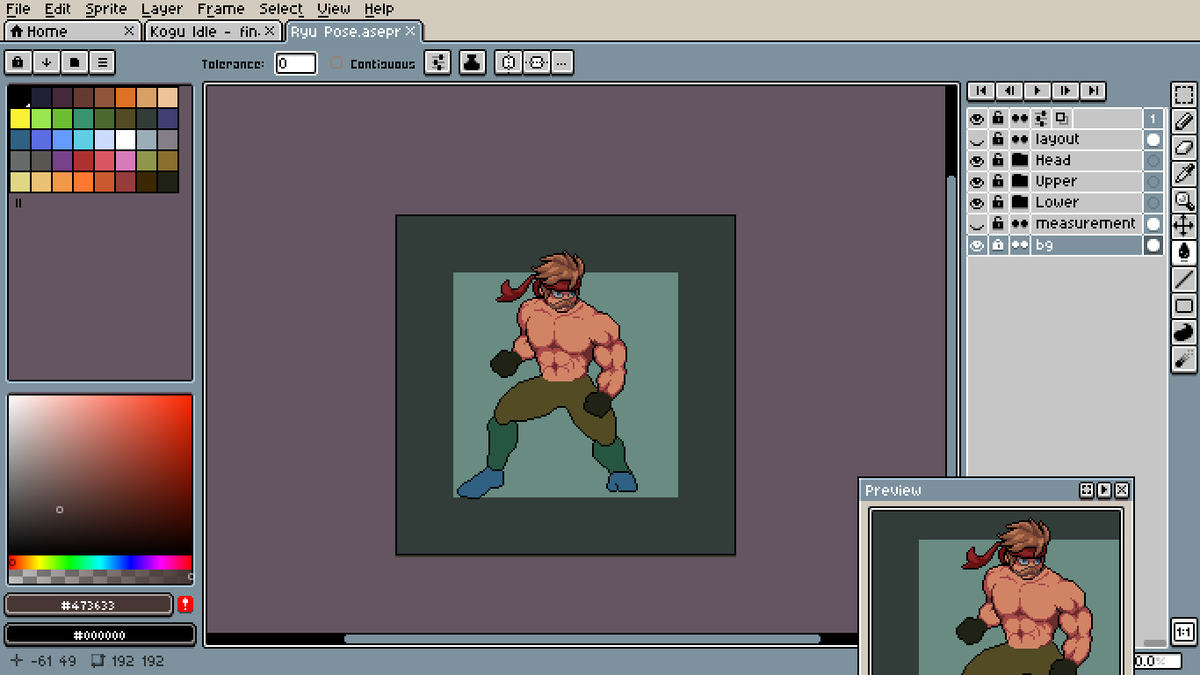Expand the Upper group folder
The height and width of the screenshot is (675, 1200).
(1019, 181)
